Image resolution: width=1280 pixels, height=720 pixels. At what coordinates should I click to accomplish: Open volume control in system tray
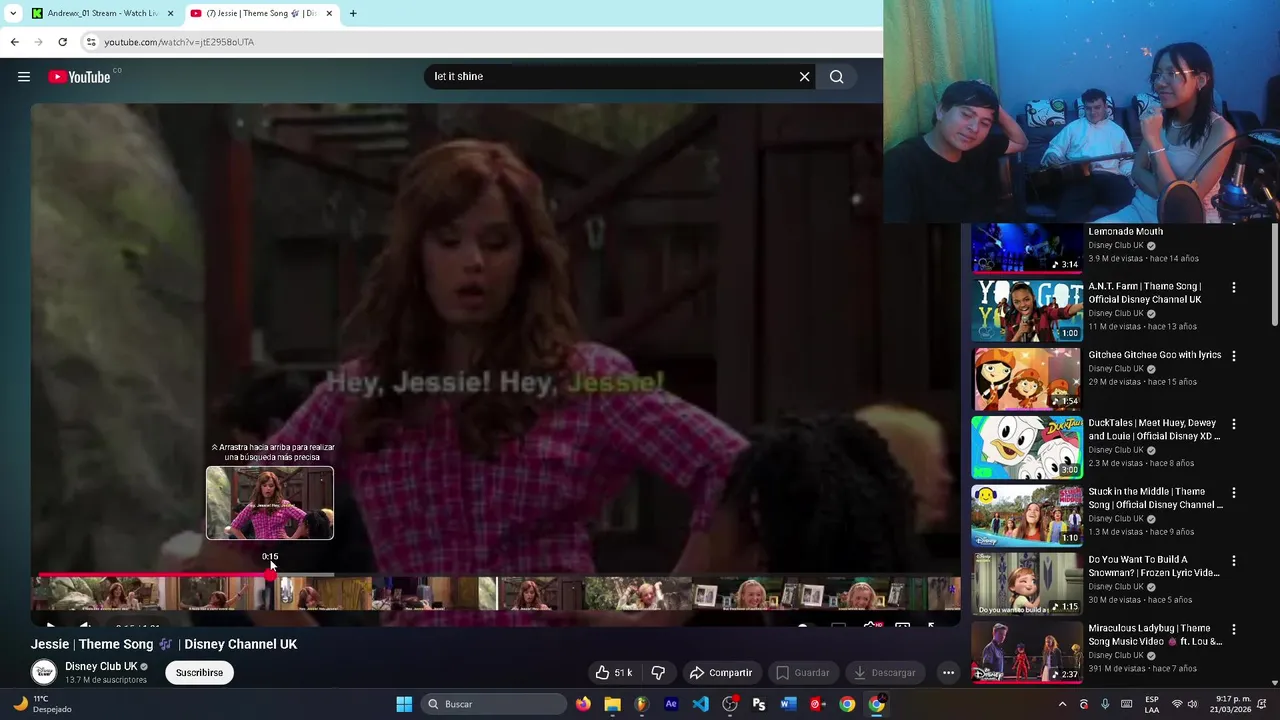(x=1193, y=704)
